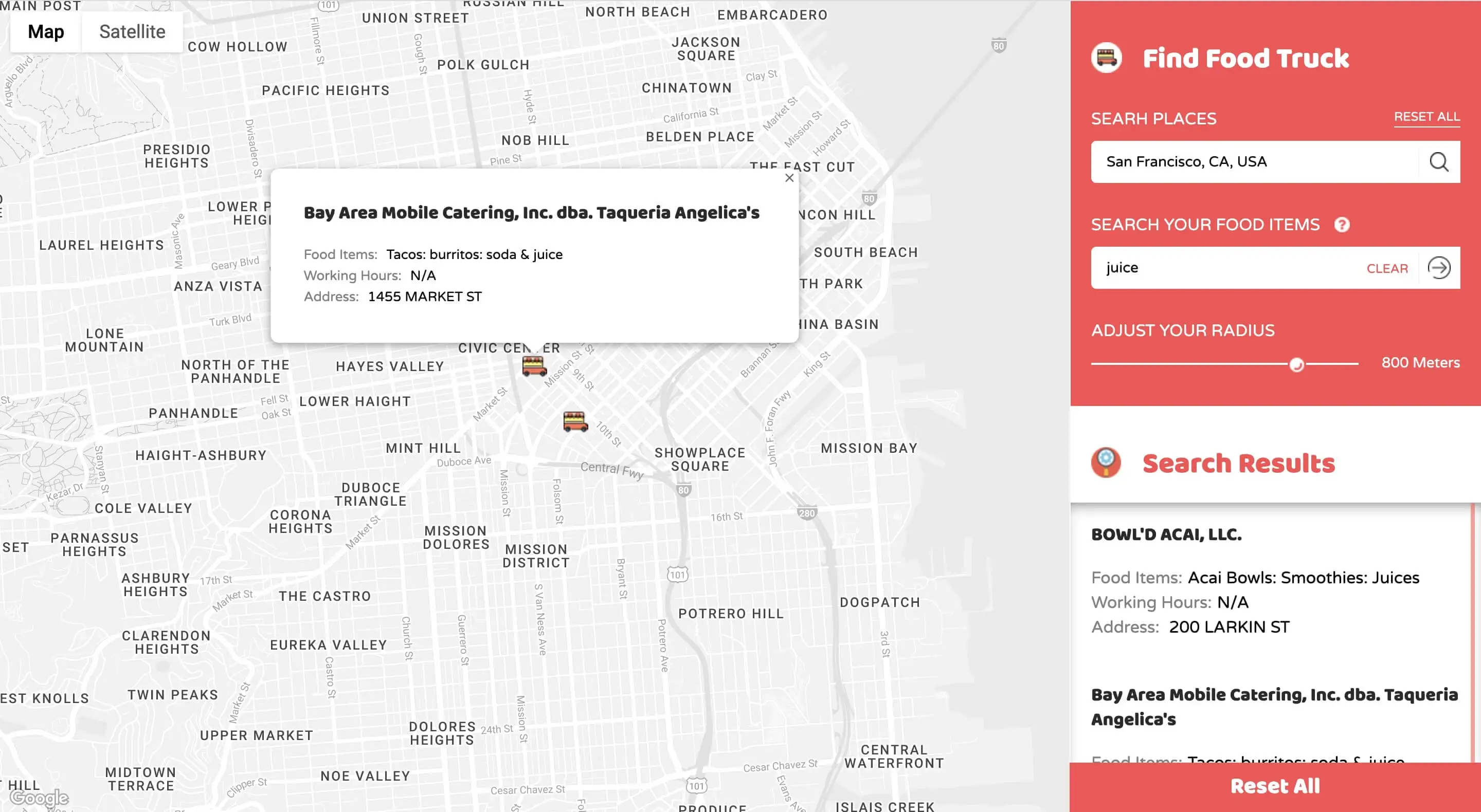
Task: Click in the places search input field
Action: click(1255, 162)
